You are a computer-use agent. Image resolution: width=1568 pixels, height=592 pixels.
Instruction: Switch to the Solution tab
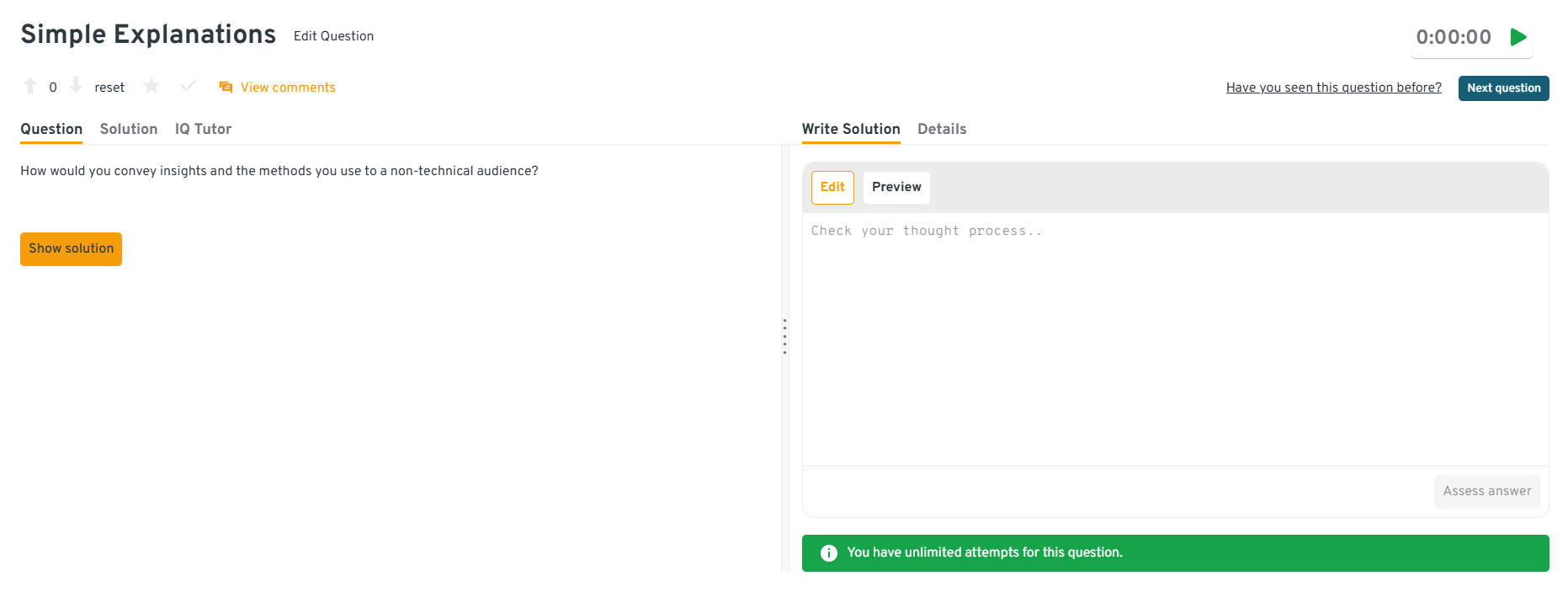tap(129, 129)
